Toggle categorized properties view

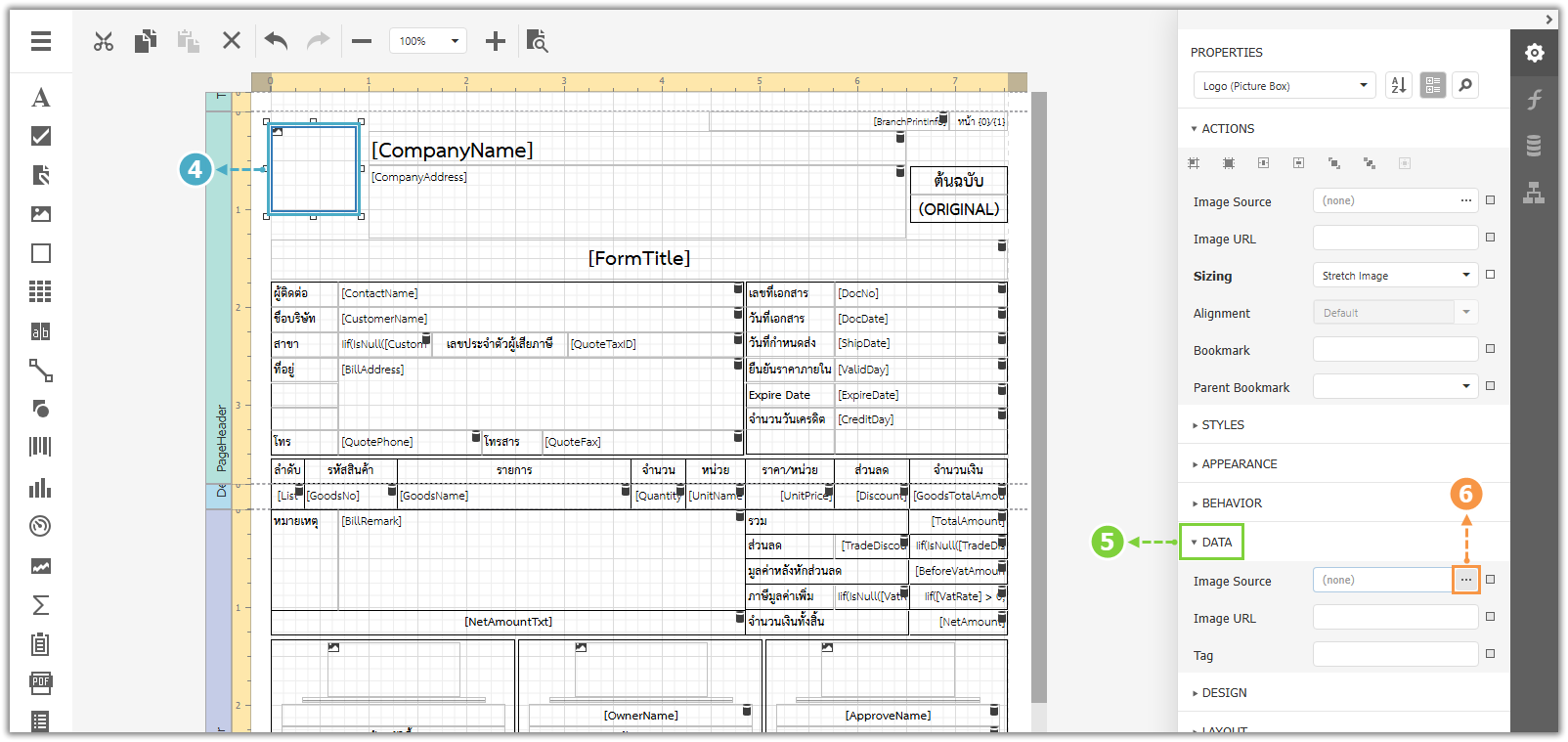tap(1433, 86)
